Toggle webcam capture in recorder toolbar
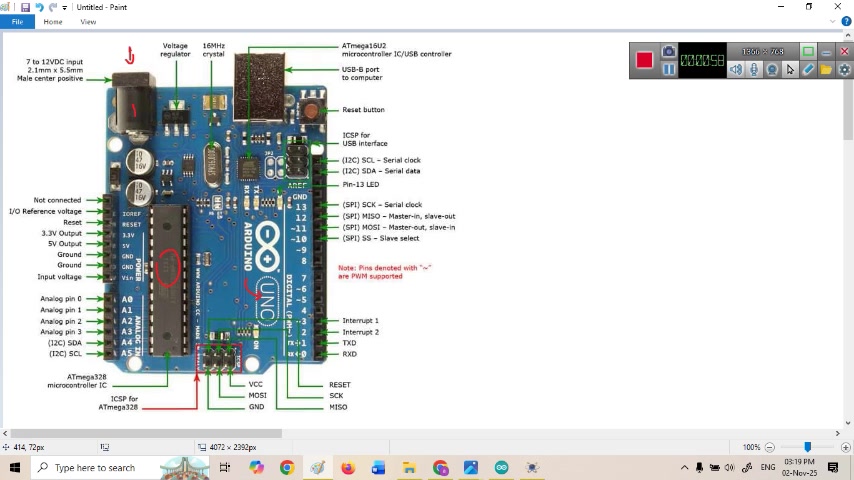This screenshot has height=480, width=854. 772,70
